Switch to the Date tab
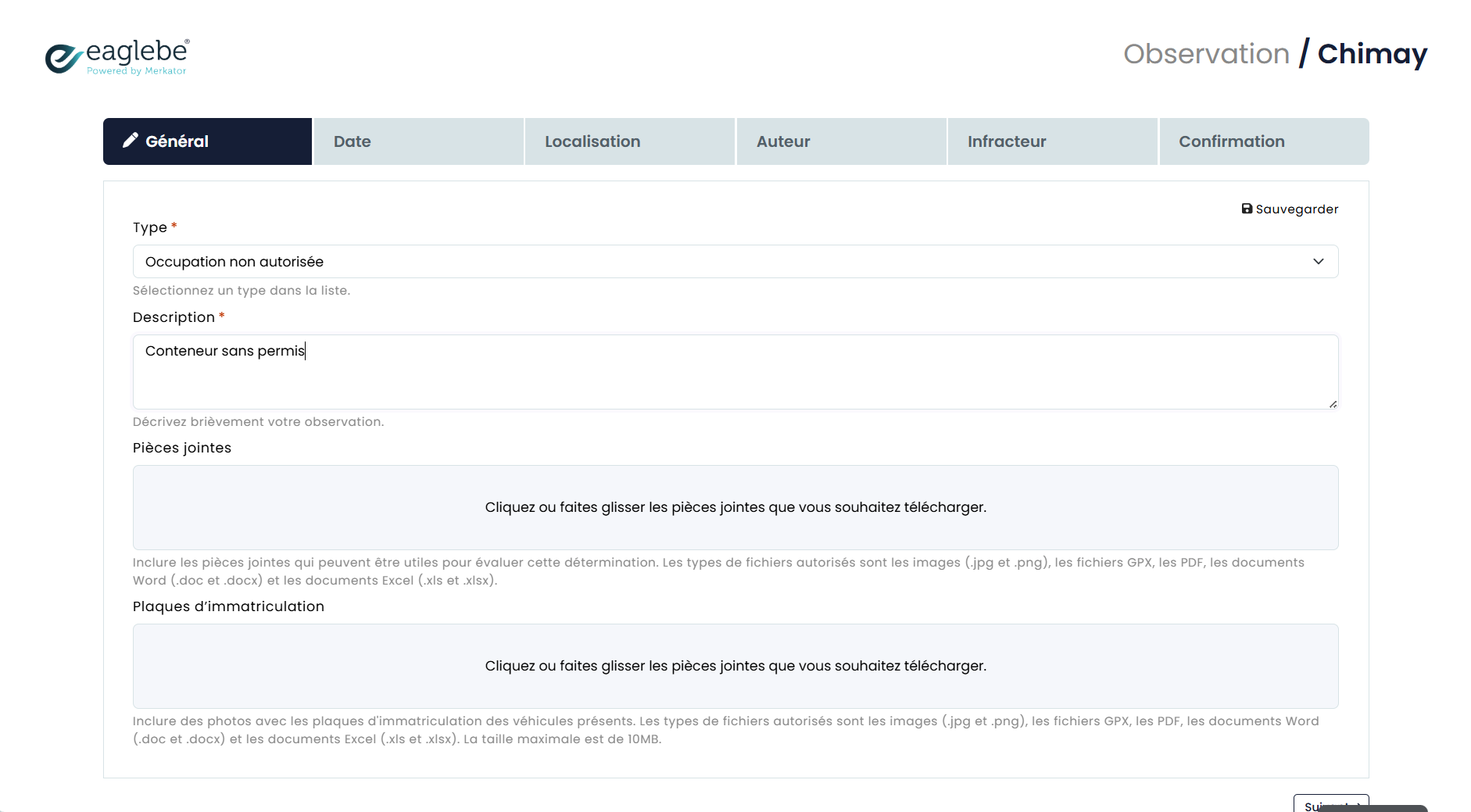 click(x=419, y=141)
